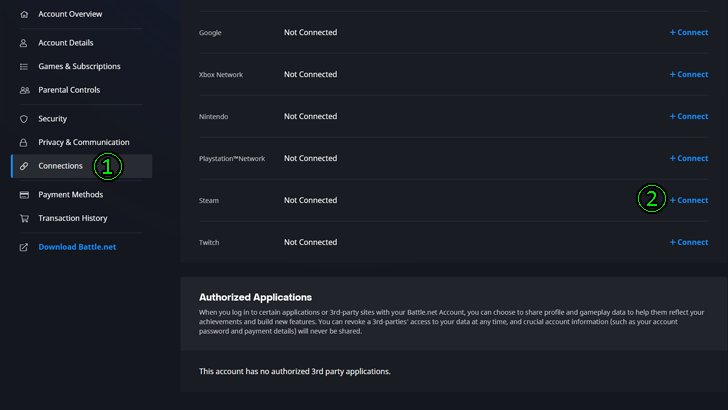The width and height of the screenshot is (728, 410).
Task: Open Payment Methods page
Action: point(71,195)
